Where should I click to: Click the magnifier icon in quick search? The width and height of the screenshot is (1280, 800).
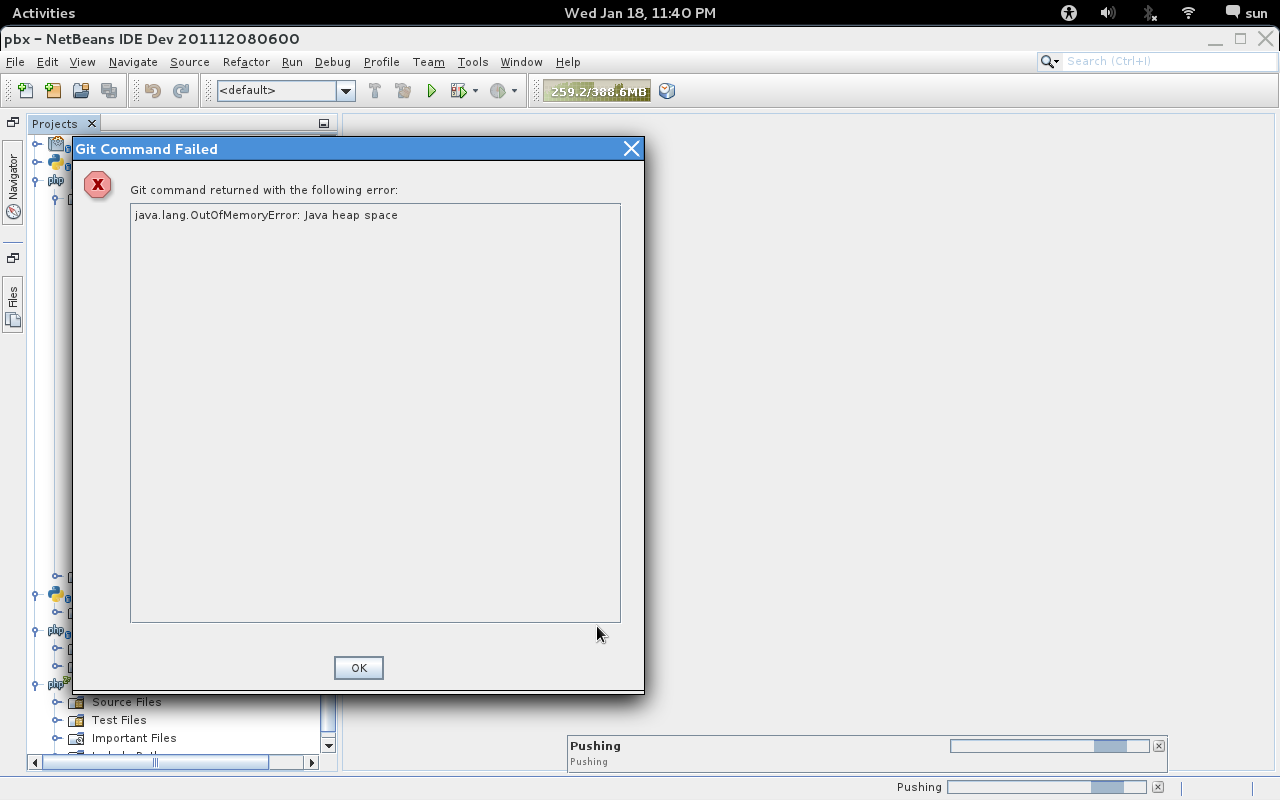[1047, 61]
